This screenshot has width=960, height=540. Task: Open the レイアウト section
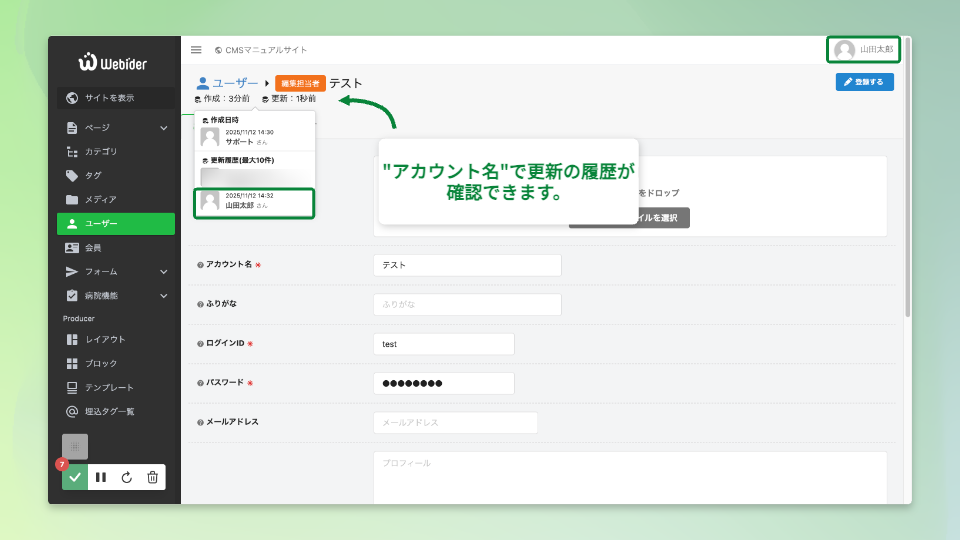(x=116, y=339)
